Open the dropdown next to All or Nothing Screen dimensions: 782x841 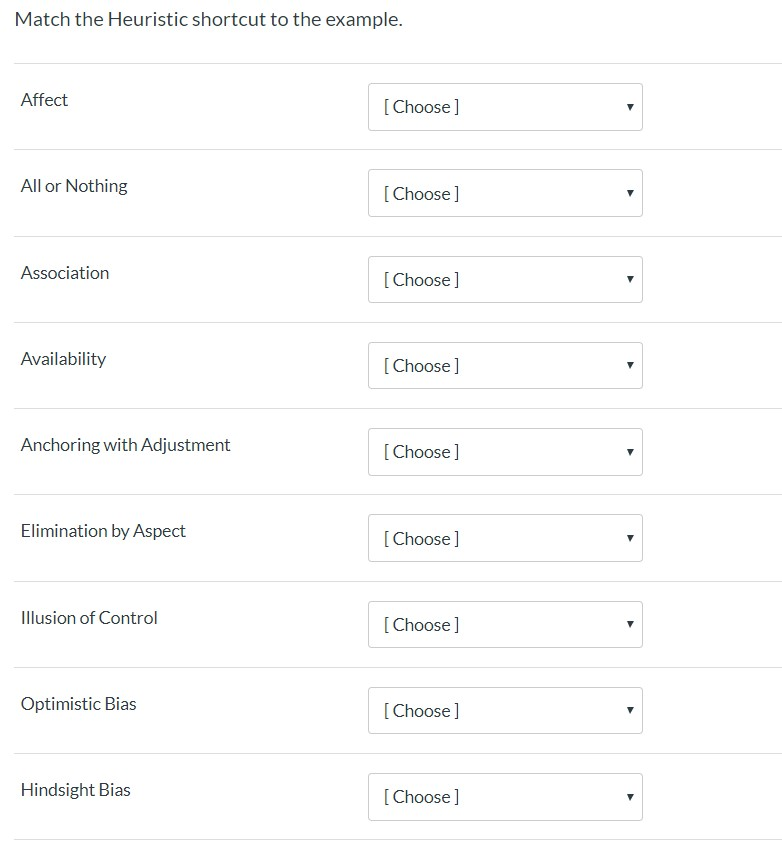tap(505, 193)
